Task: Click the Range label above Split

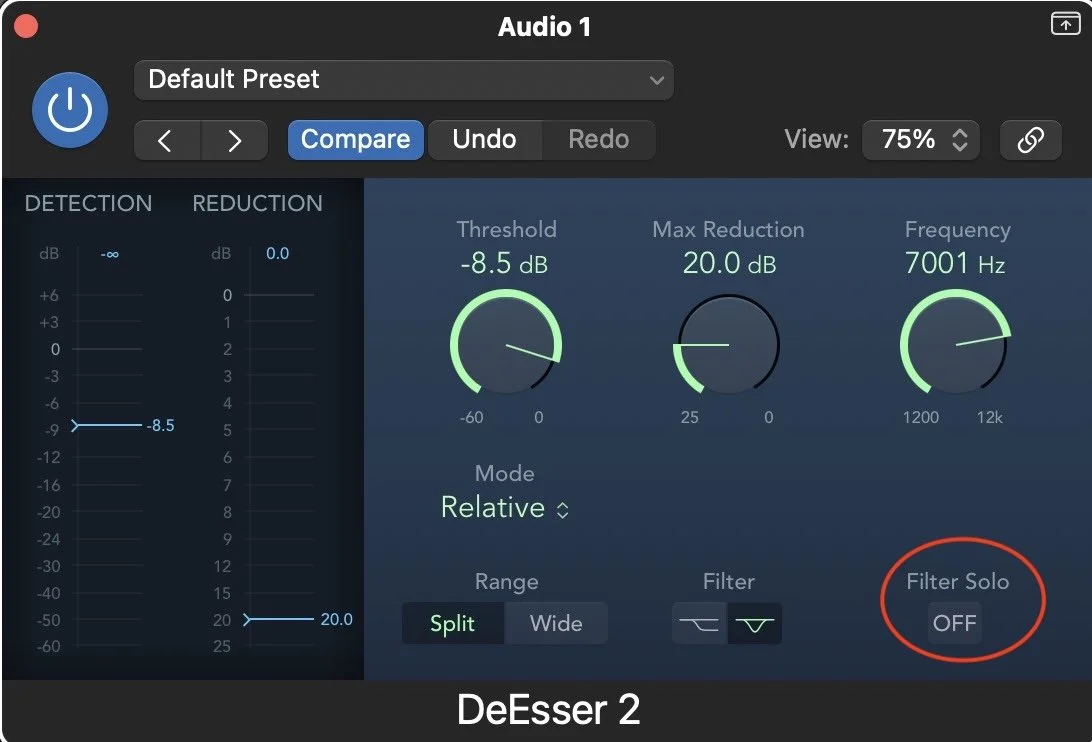Action: point(506,582)
